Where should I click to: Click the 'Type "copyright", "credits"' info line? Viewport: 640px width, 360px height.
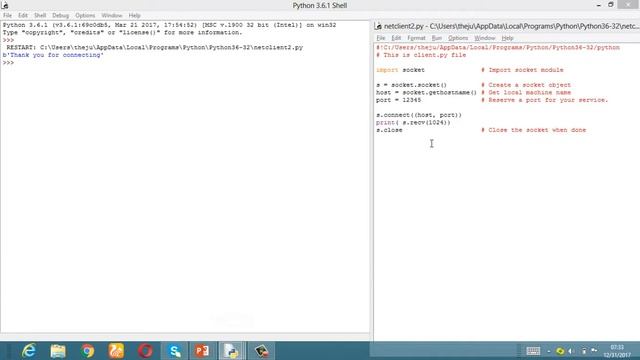(x=122, y=33)
